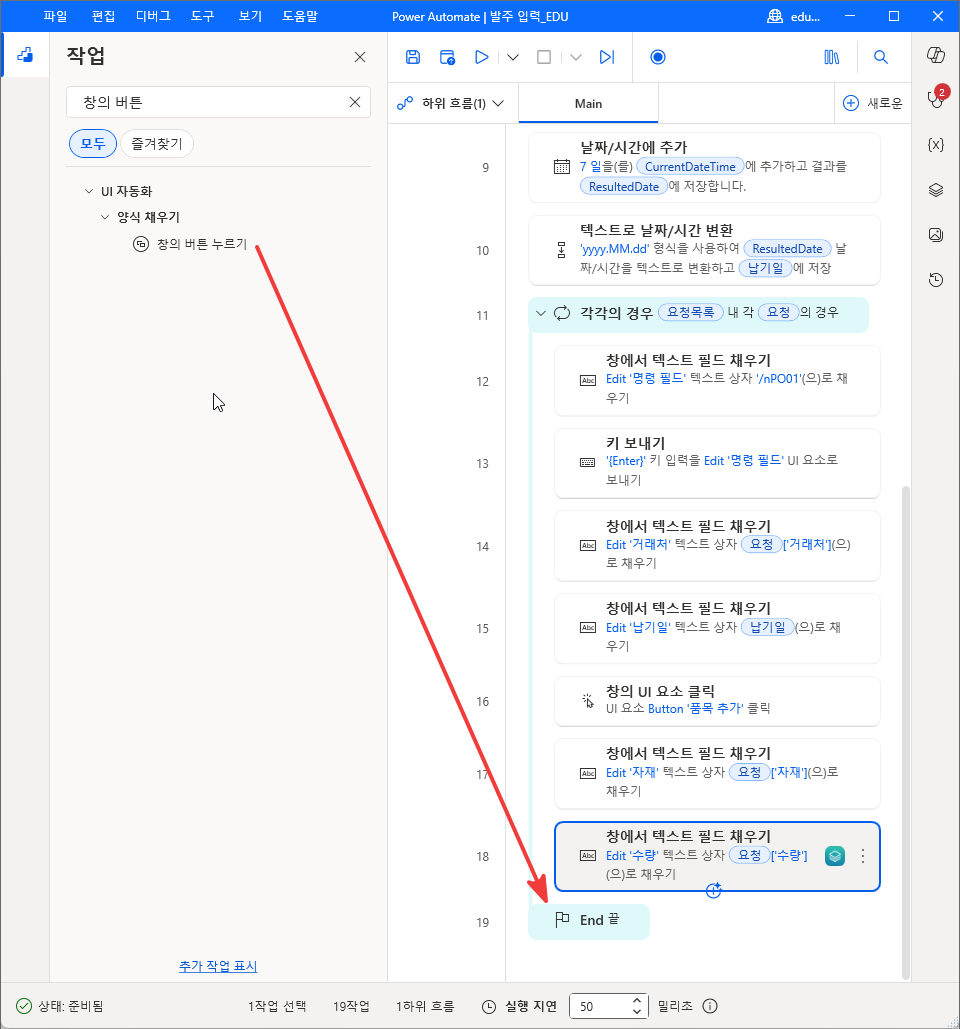
Task: Select the 모두 filter pill
Action: click(x=93, y=144)
